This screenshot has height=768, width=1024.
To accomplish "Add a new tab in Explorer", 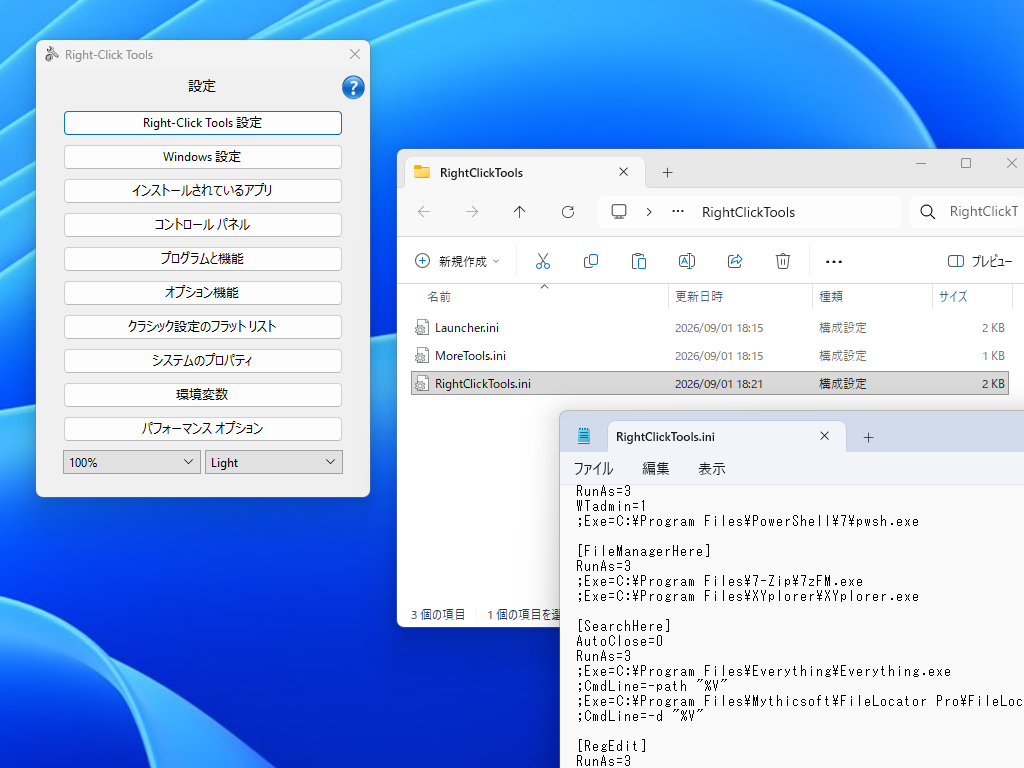I will (667, 172).
